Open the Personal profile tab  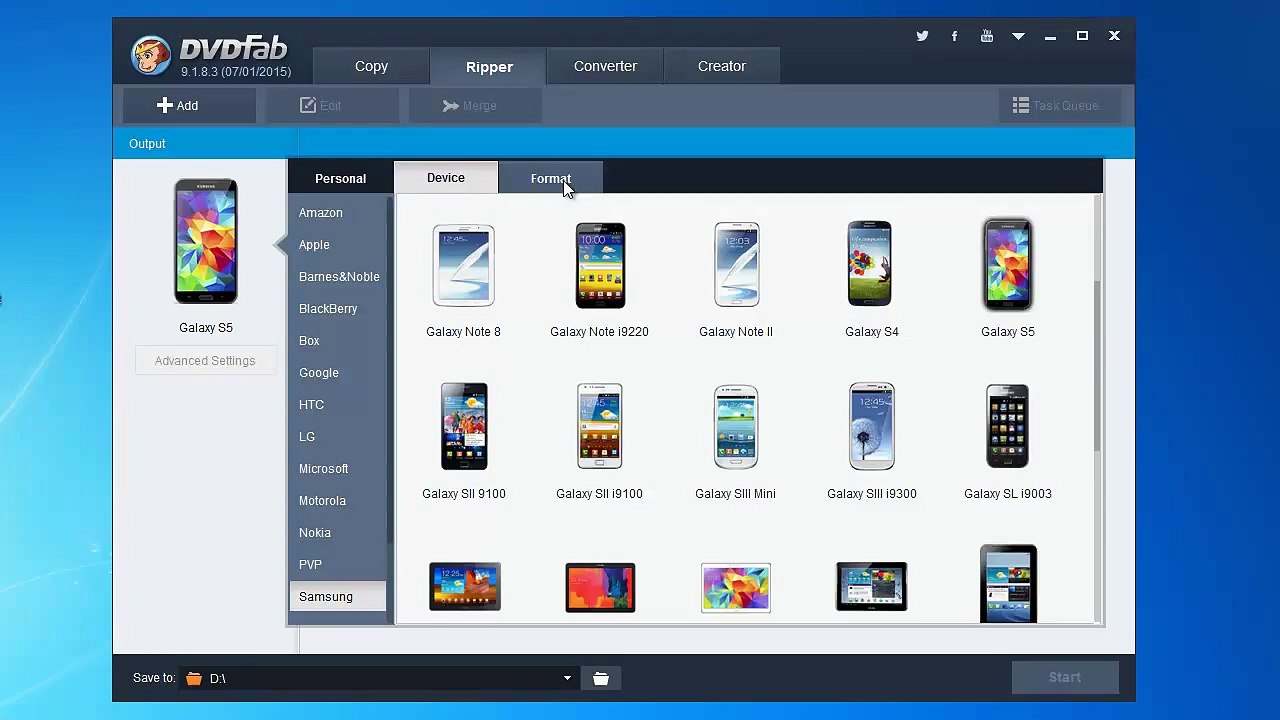(340, 178)
